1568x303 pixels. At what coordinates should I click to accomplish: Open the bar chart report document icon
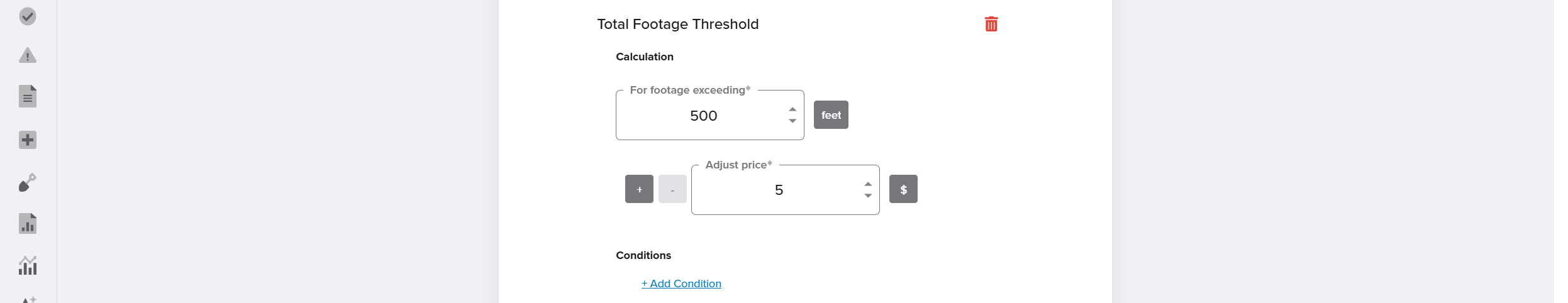click(28, 224)
